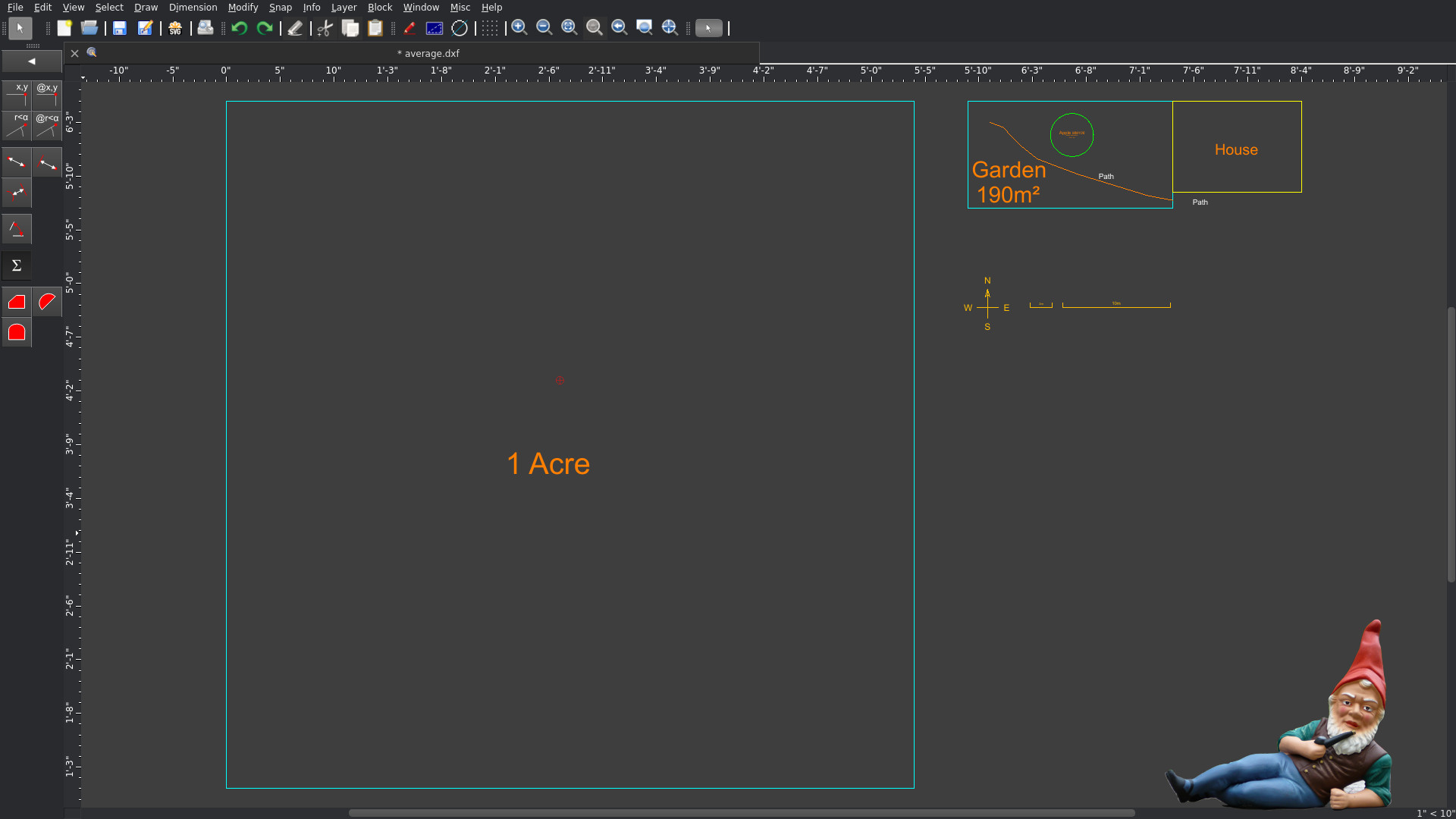This screenshot has height=819, width=1456.
Task: Close the average.dxf document tab
Action: (74, 53)
